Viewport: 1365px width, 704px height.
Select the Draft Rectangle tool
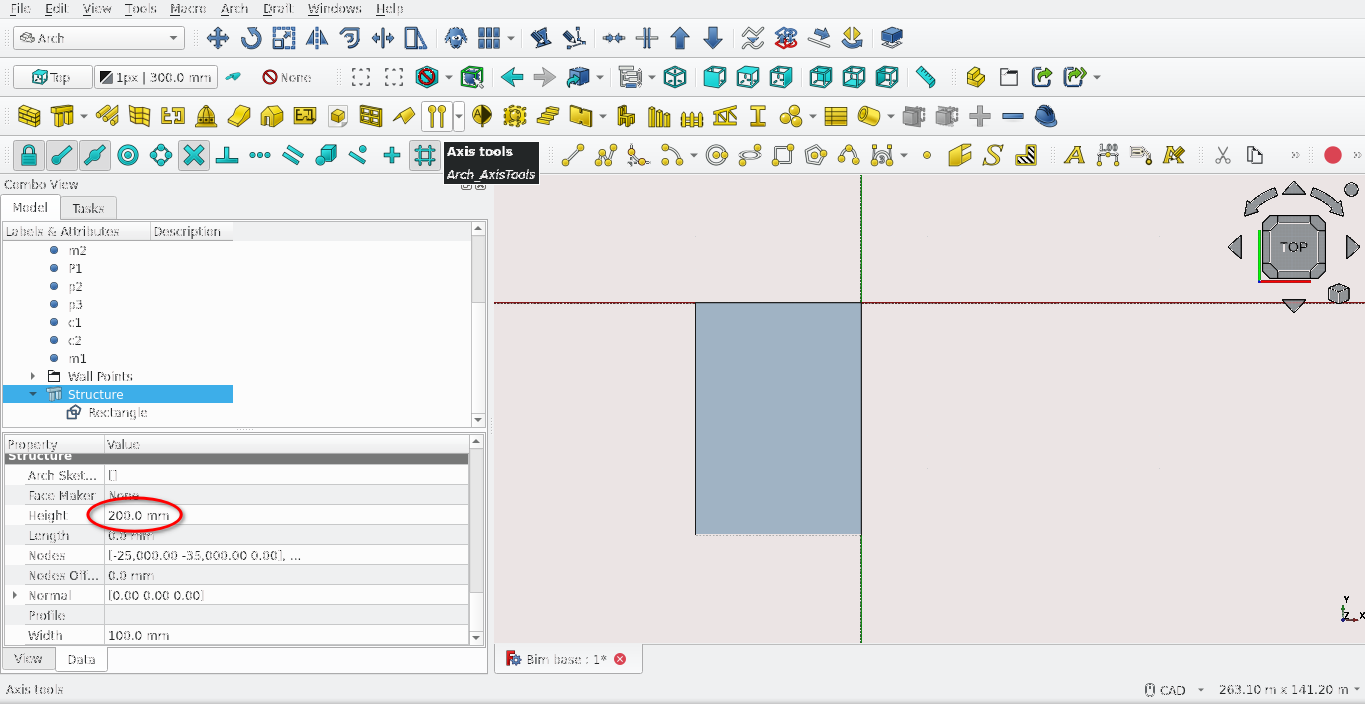pyautogui.click(x=784, y=155)
